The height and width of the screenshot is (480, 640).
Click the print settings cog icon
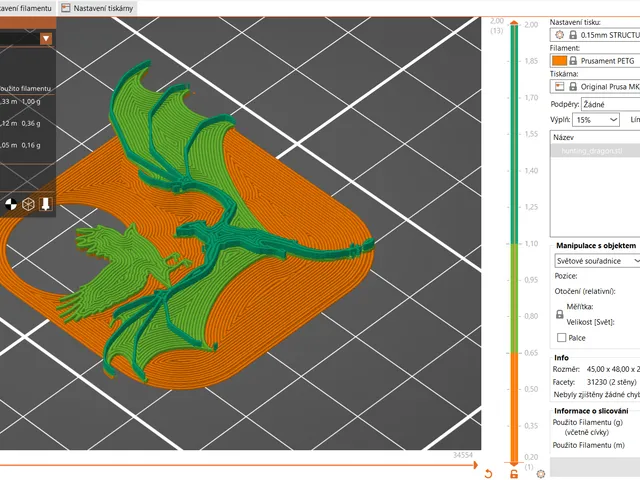(x=559, y=35)
